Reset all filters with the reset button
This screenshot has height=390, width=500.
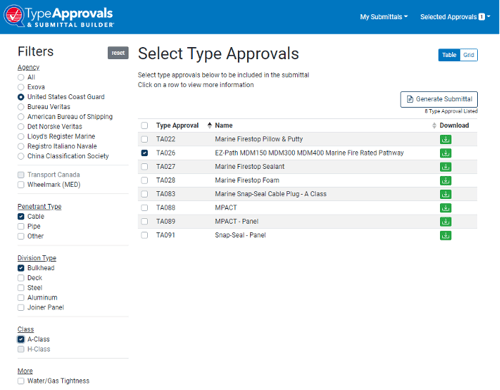pos(118,53)
